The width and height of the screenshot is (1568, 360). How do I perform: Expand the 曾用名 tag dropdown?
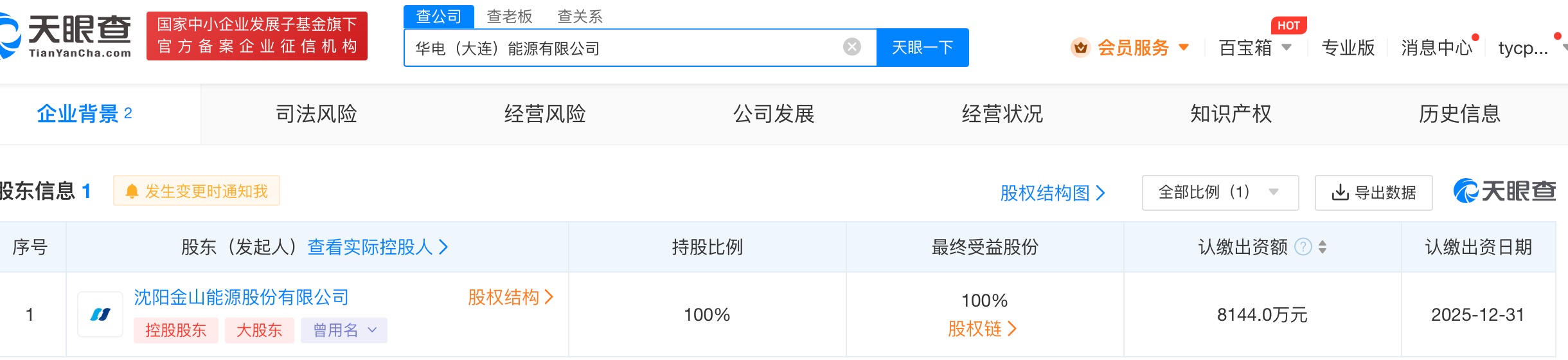344,330
